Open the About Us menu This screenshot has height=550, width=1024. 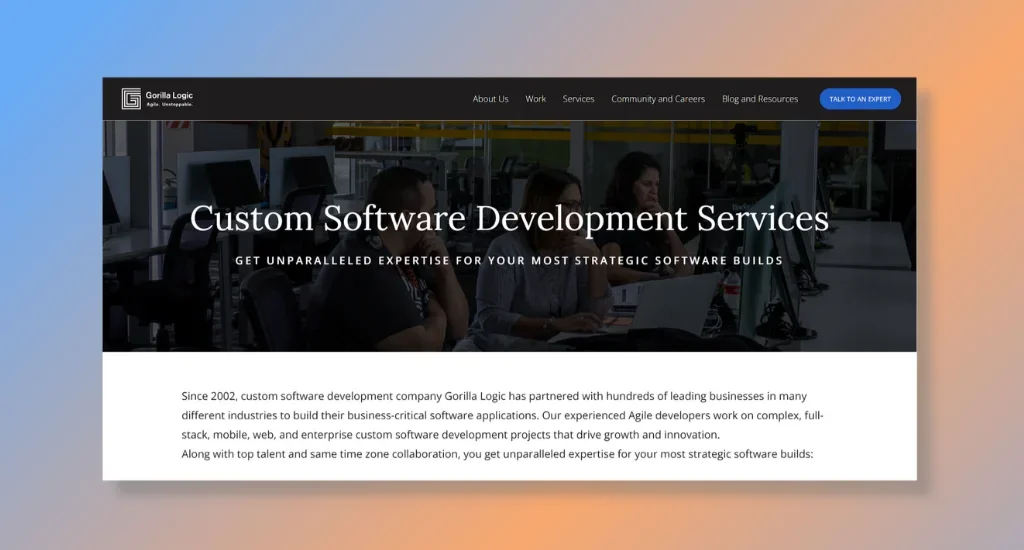point(490,99)
